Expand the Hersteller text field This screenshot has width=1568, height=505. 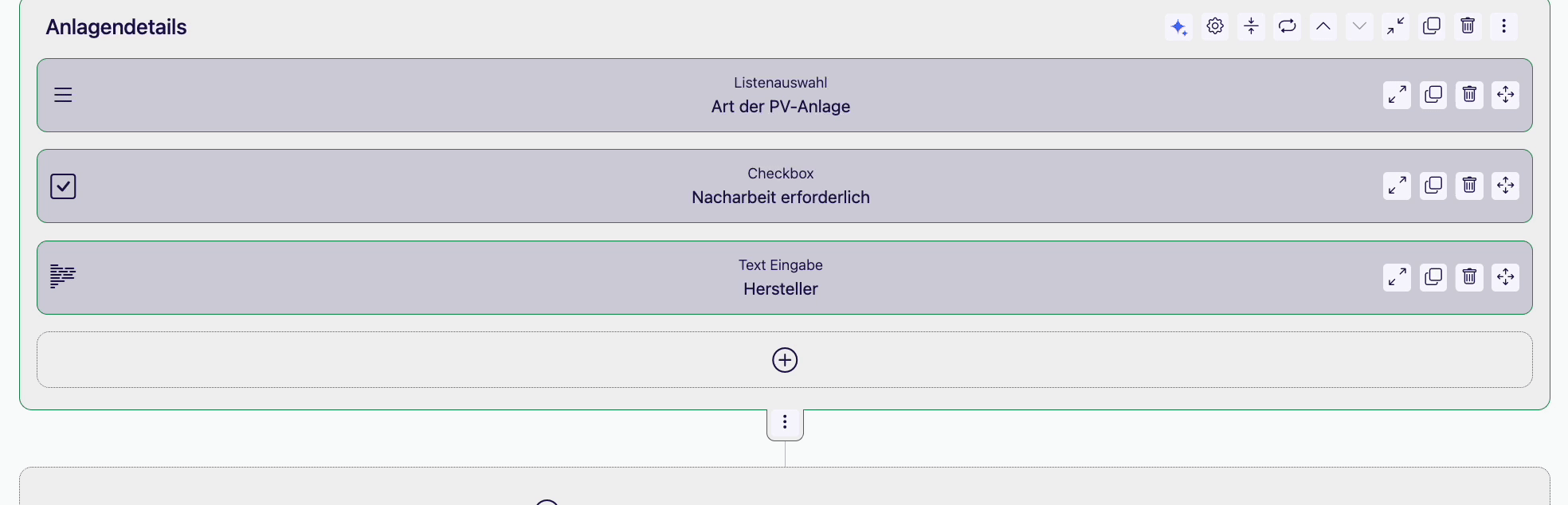pyautogui.click(x=1397, y=277)
